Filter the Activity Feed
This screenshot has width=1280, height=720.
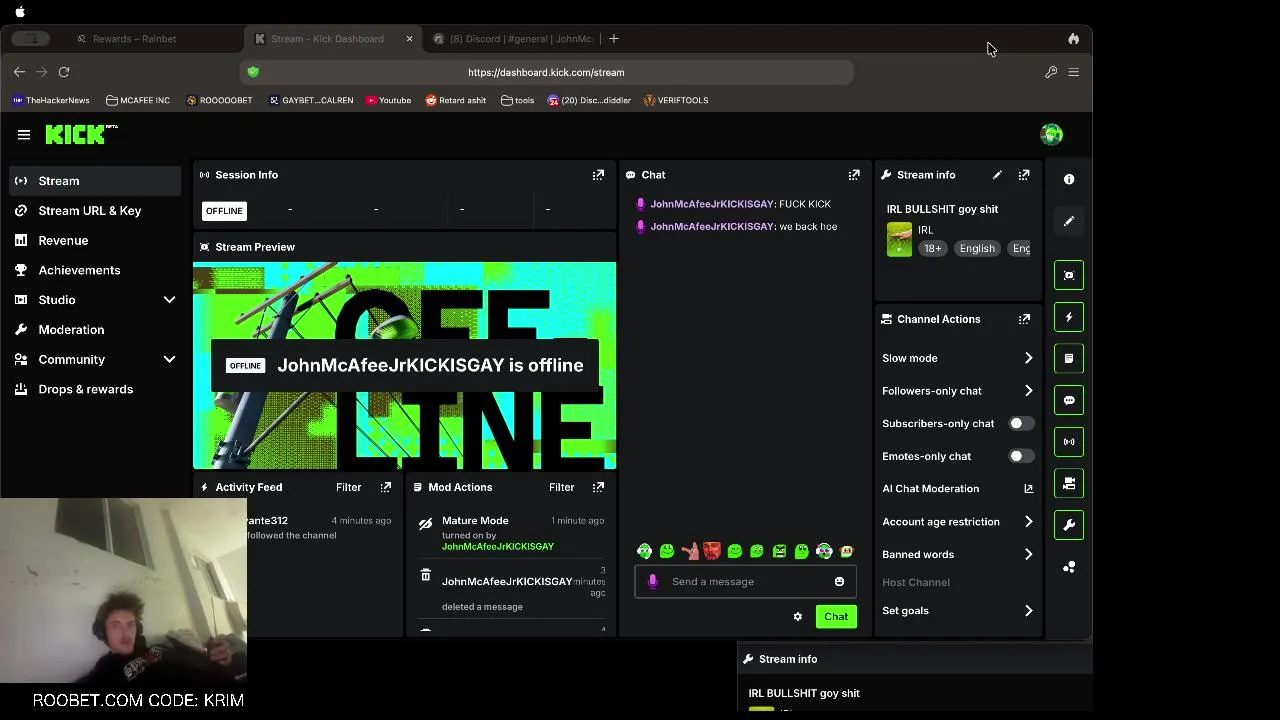click(348, 487)
